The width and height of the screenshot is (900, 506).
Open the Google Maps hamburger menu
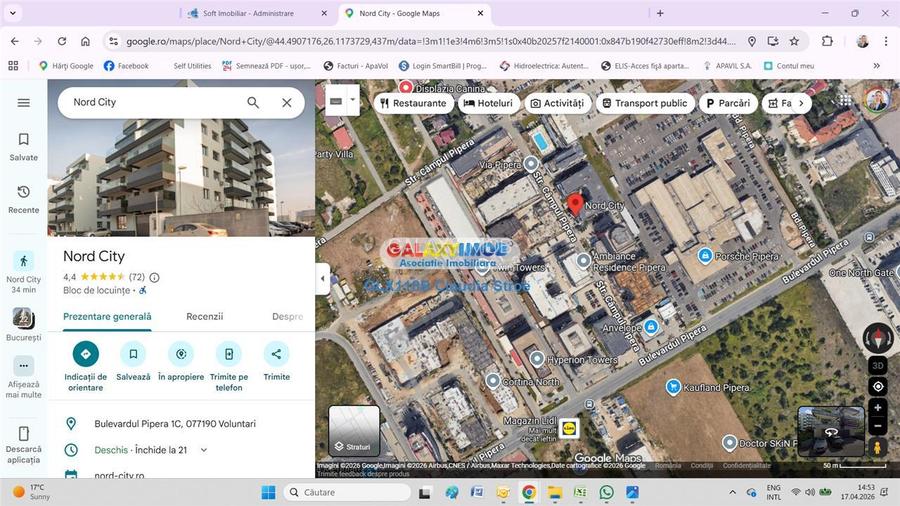tap(24, 103)
